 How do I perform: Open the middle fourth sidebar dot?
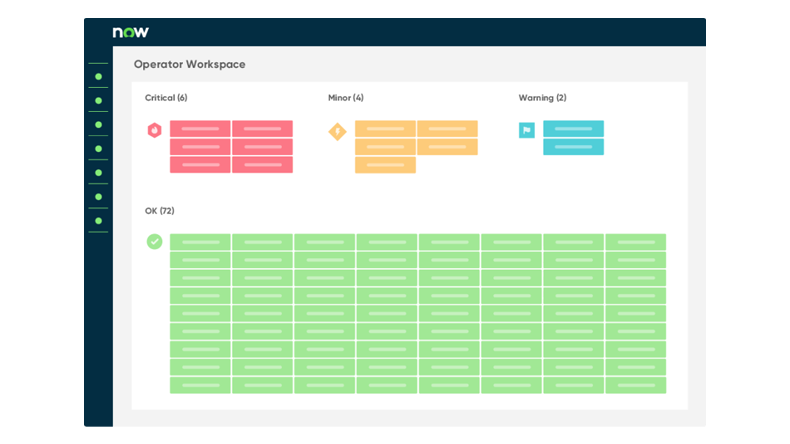(x=98, y=148)
